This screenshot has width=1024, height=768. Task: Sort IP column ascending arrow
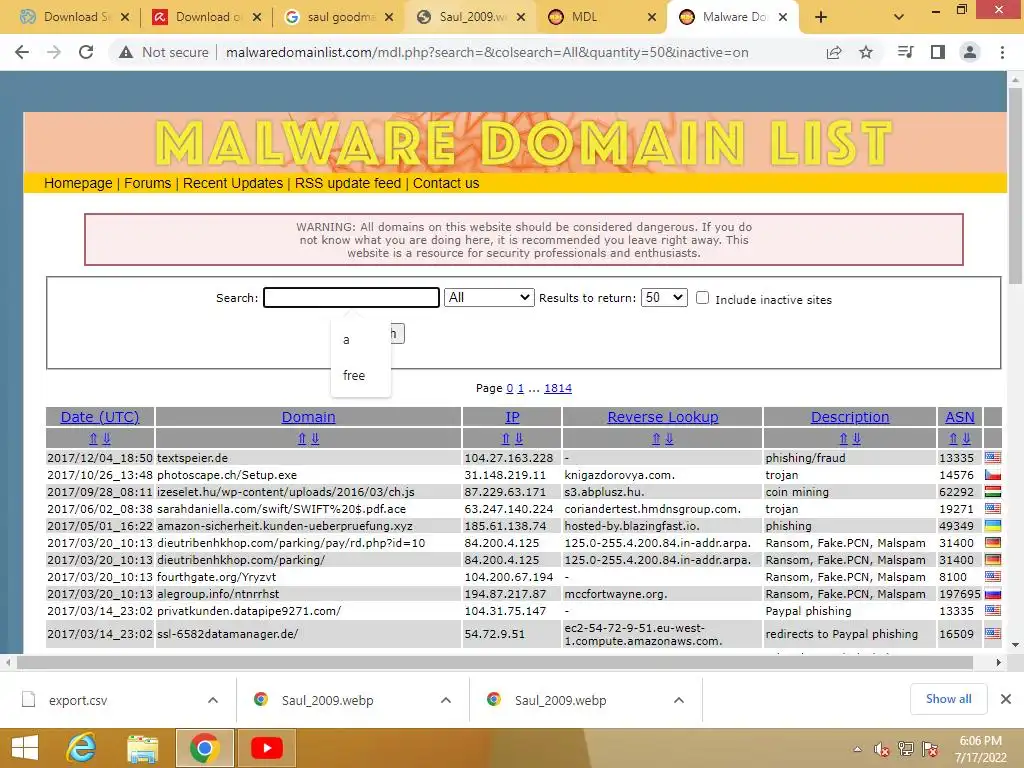505,438
